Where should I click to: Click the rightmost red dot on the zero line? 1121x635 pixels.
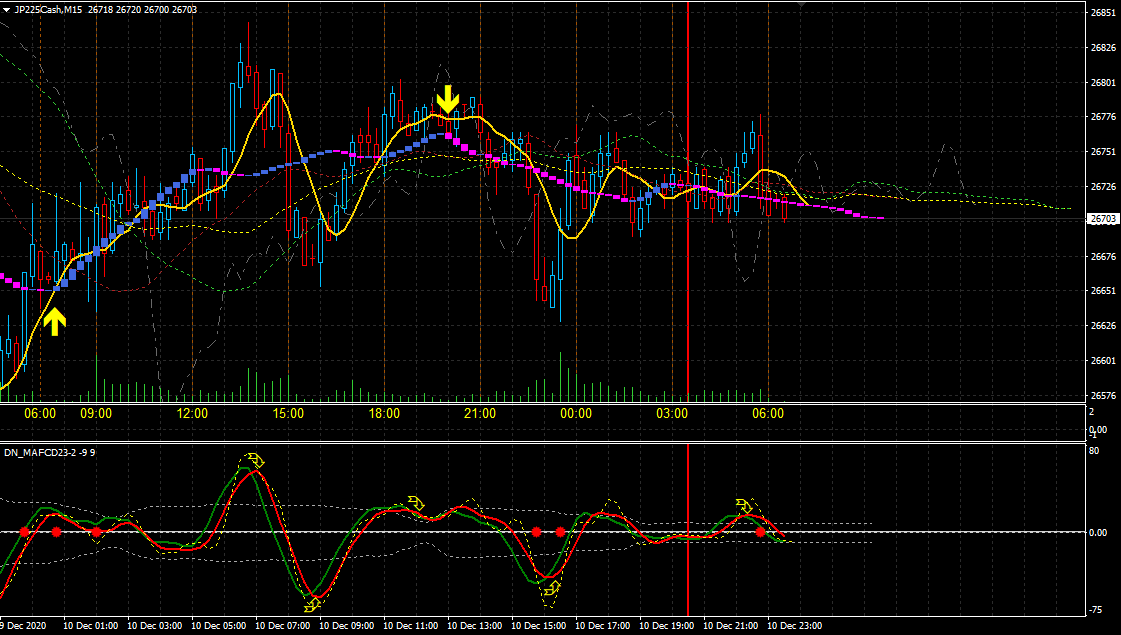click(761, 532)
